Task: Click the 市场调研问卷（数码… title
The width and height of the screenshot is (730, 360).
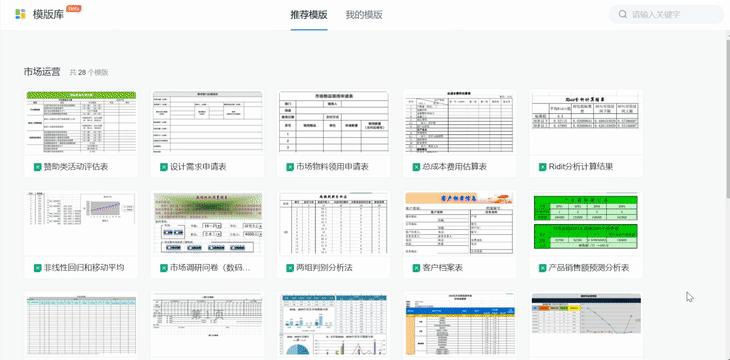Action: coord(210,268)
